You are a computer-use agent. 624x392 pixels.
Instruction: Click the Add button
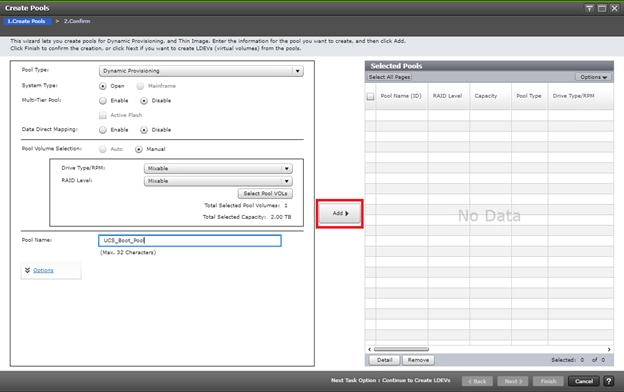point(340,213)
